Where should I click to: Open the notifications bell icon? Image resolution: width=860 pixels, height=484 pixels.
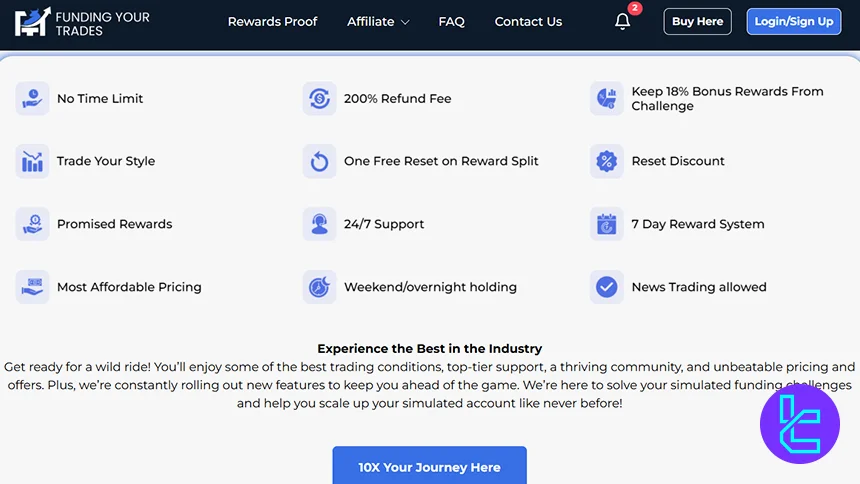[622, 22]
